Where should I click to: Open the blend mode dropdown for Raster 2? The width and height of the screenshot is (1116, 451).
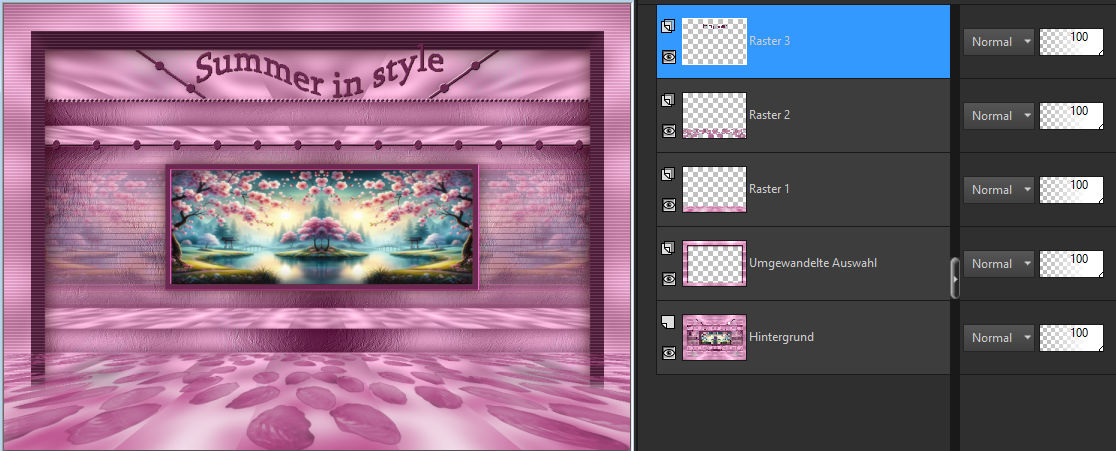tap(999, 116)
